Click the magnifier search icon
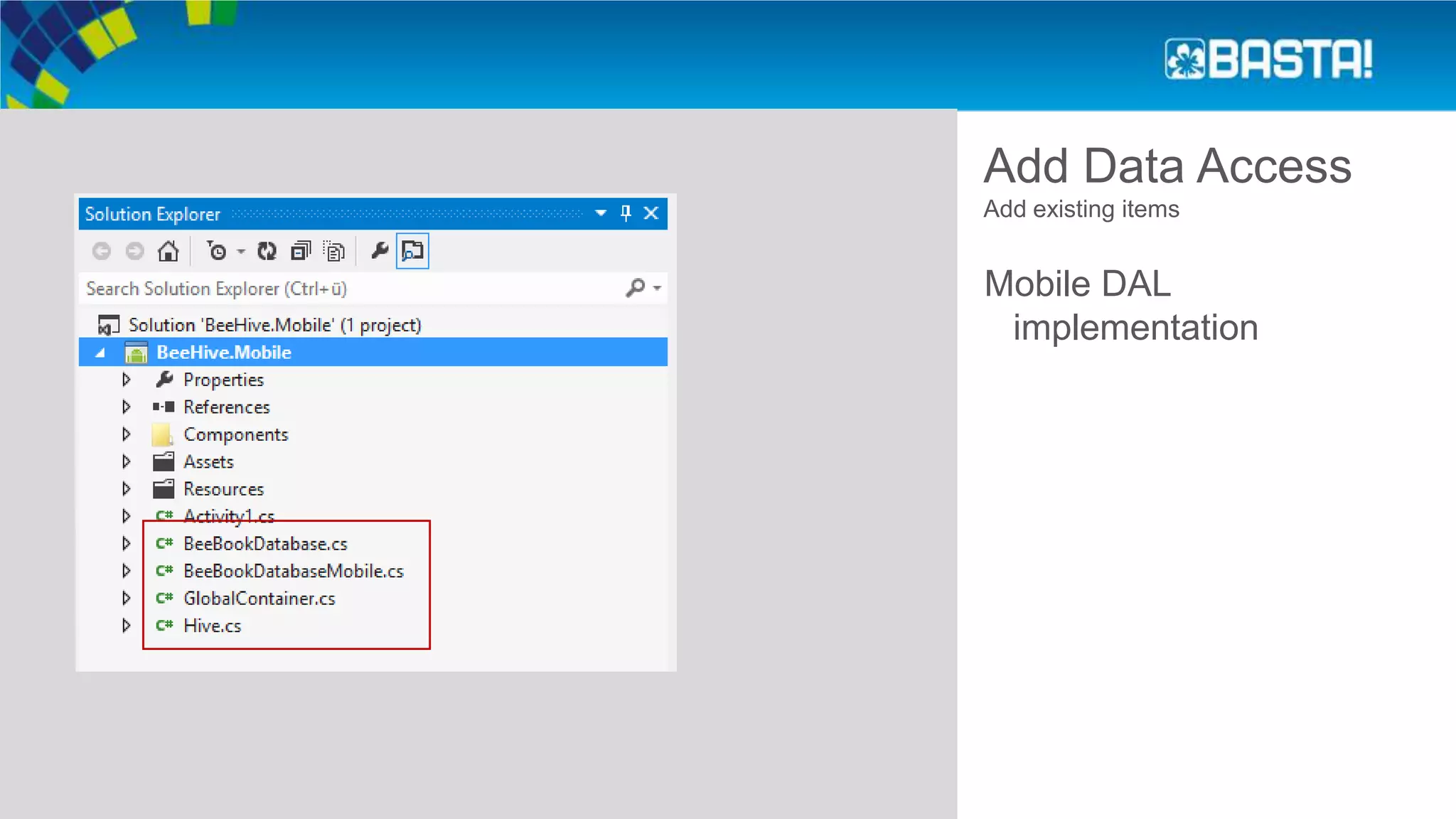Image resolution: width=1456 pixels, height=819 pixels. [x=636, y=288]
